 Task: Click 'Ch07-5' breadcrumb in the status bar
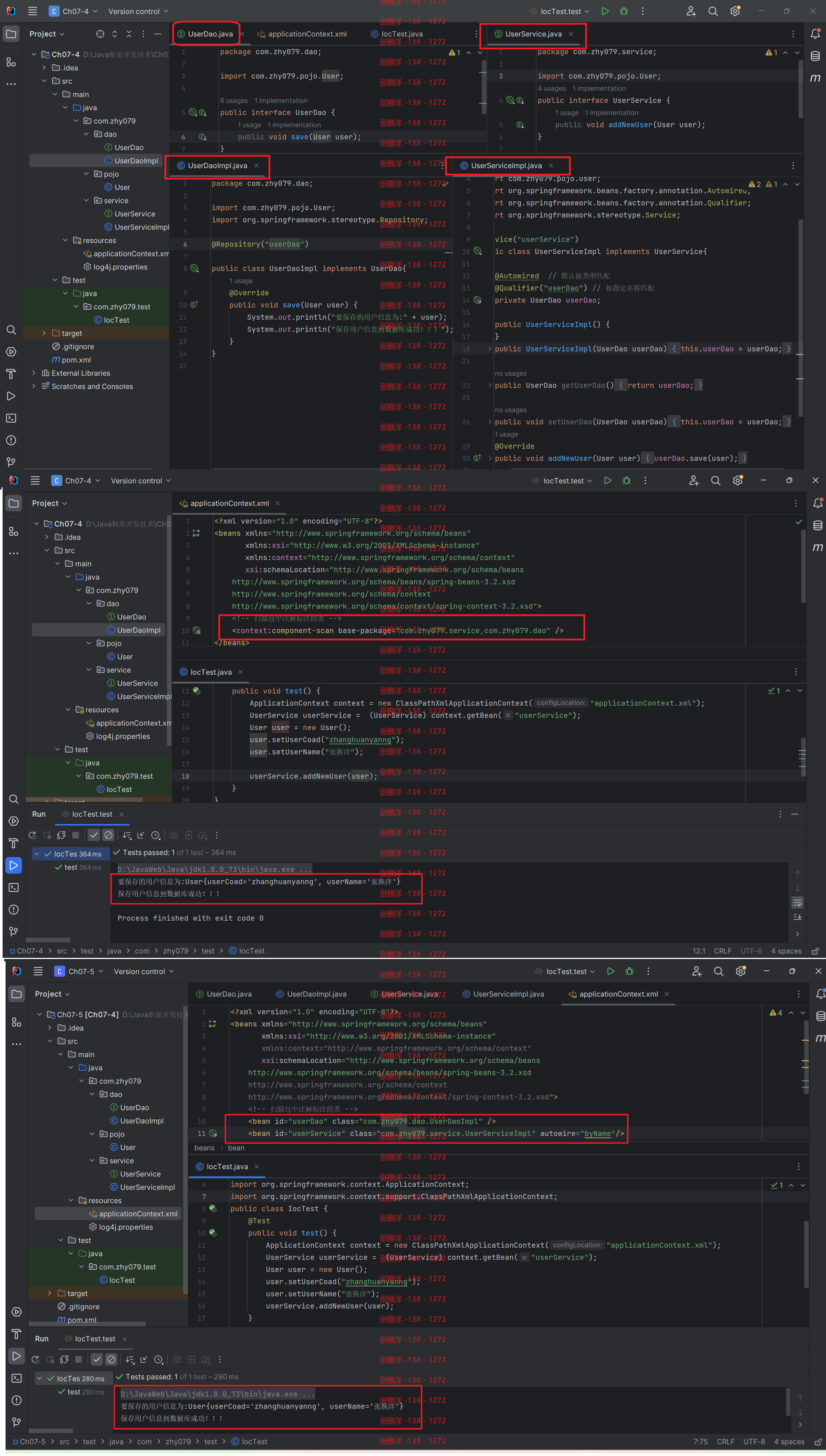[x=29, y=1441]
